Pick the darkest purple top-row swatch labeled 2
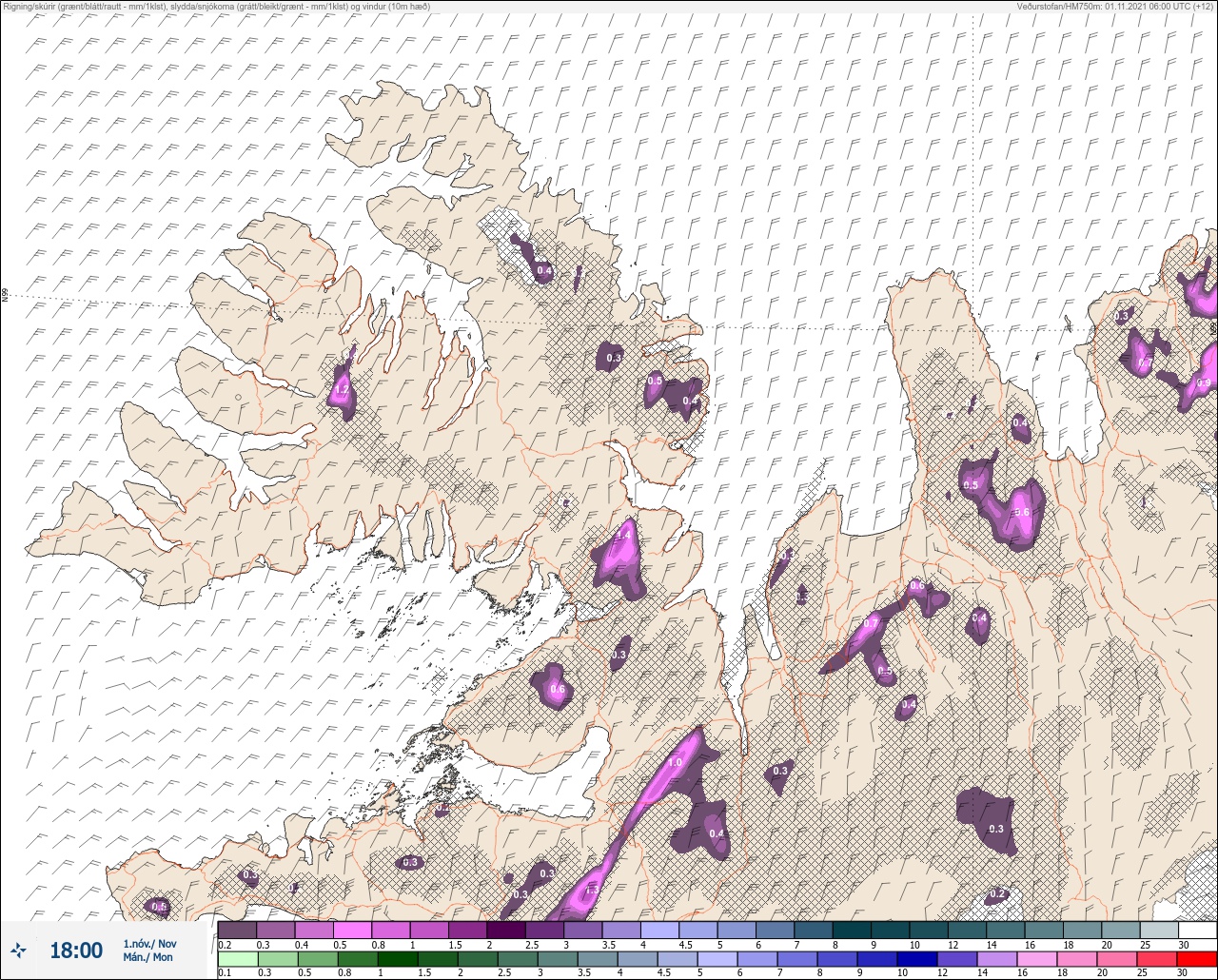Viewport: 1218px width, 980px height. pos(505,930)
